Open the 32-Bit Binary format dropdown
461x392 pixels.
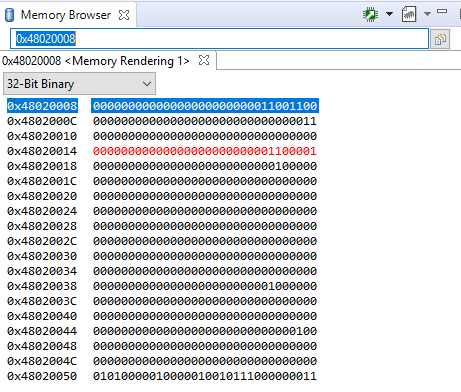[79, 84]
